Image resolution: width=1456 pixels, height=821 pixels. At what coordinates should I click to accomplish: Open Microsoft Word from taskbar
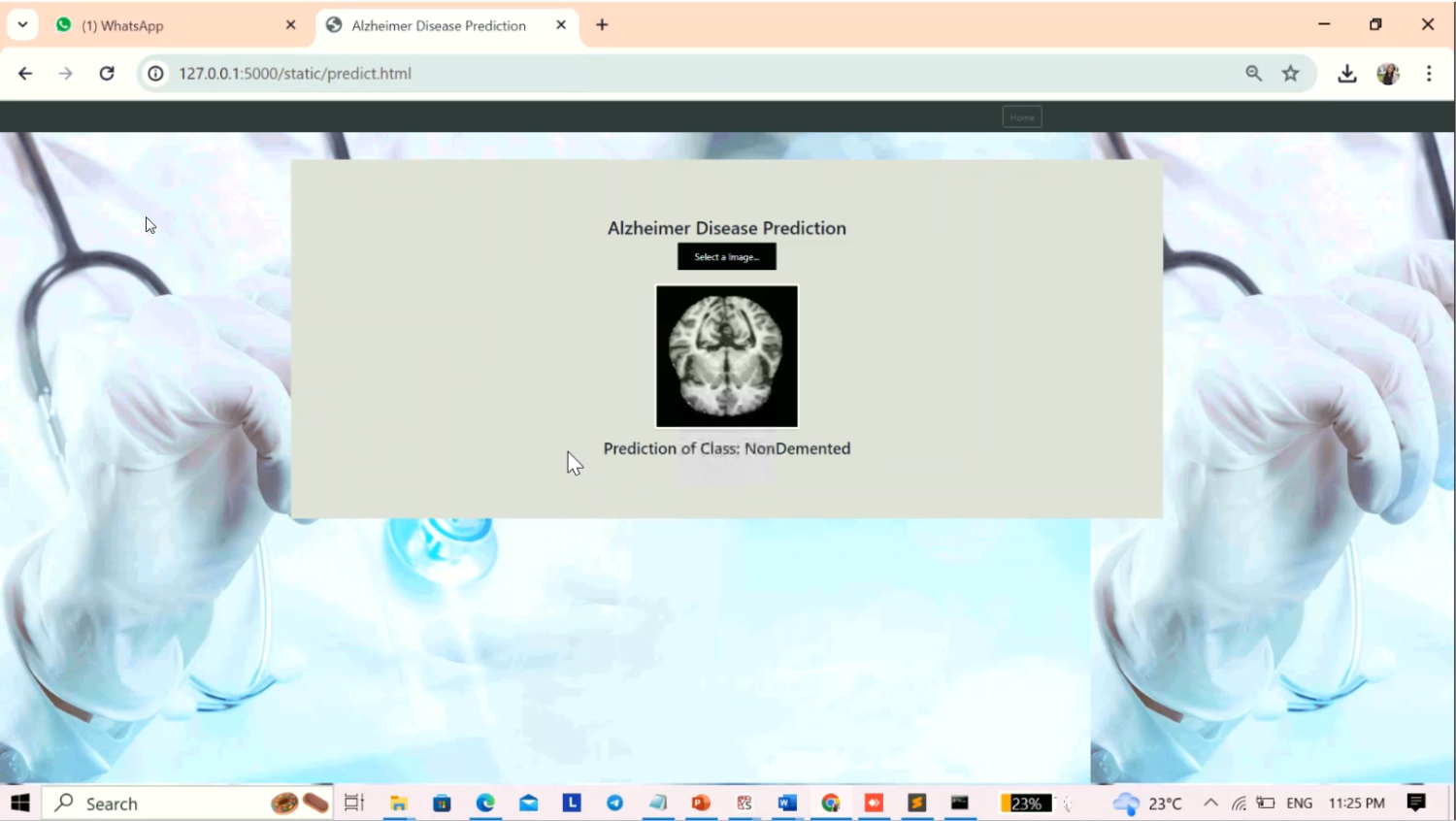tap(787, 804)
